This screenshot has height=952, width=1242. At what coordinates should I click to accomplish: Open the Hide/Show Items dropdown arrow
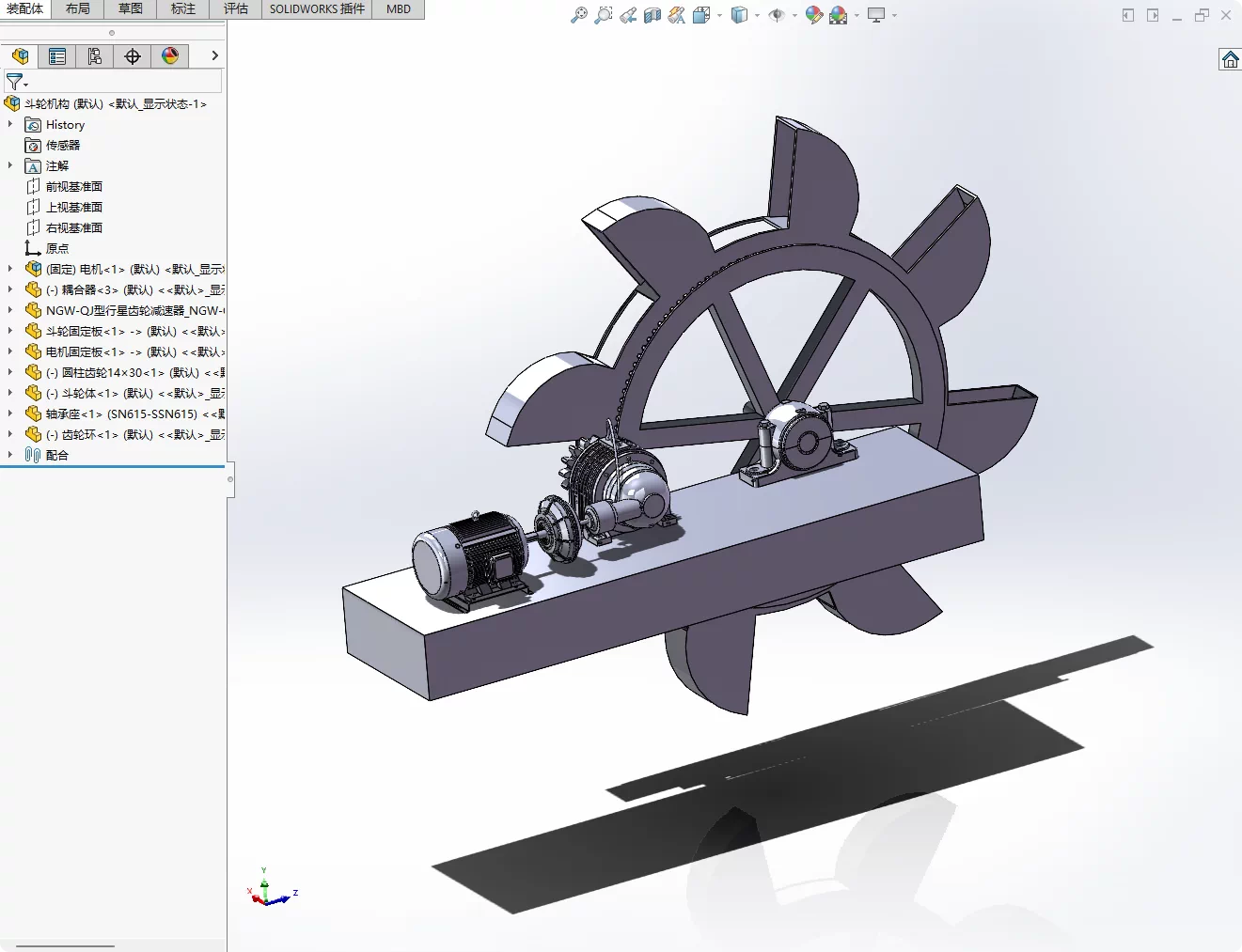point(794,15)
